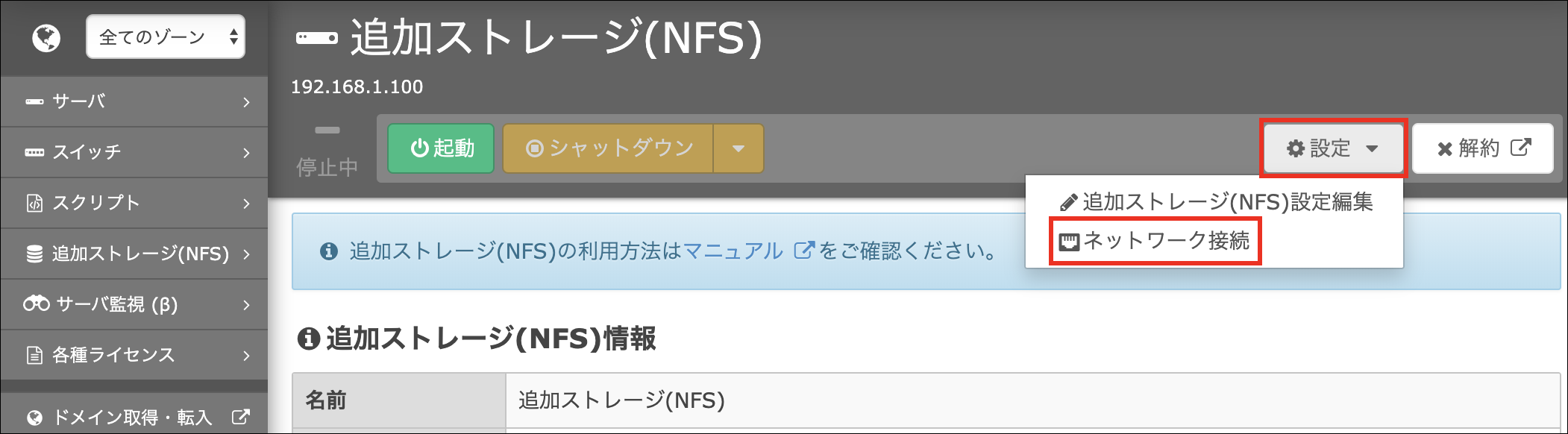
Task: Open the 全てのゾーン zone selector
Action: [166, 37]
